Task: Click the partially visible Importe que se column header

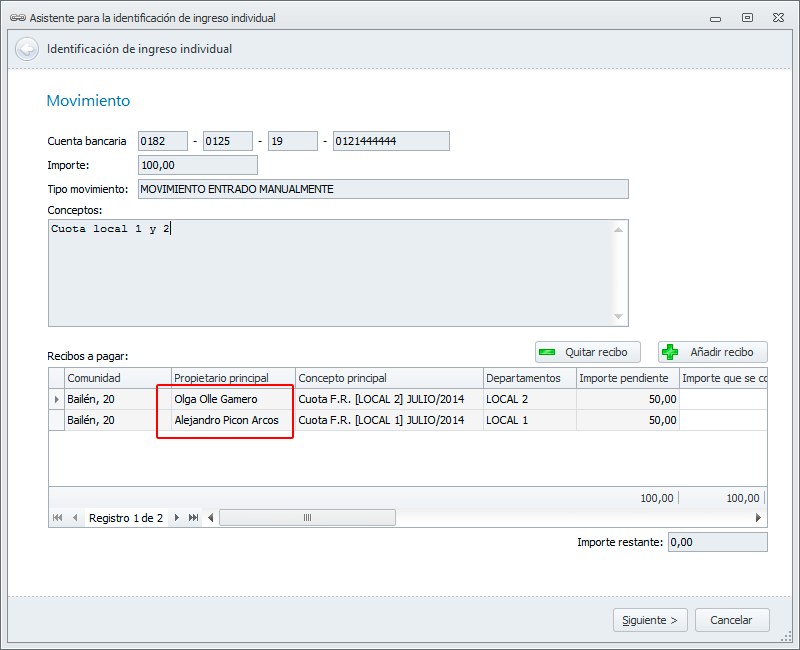Action: click(723, 378)
